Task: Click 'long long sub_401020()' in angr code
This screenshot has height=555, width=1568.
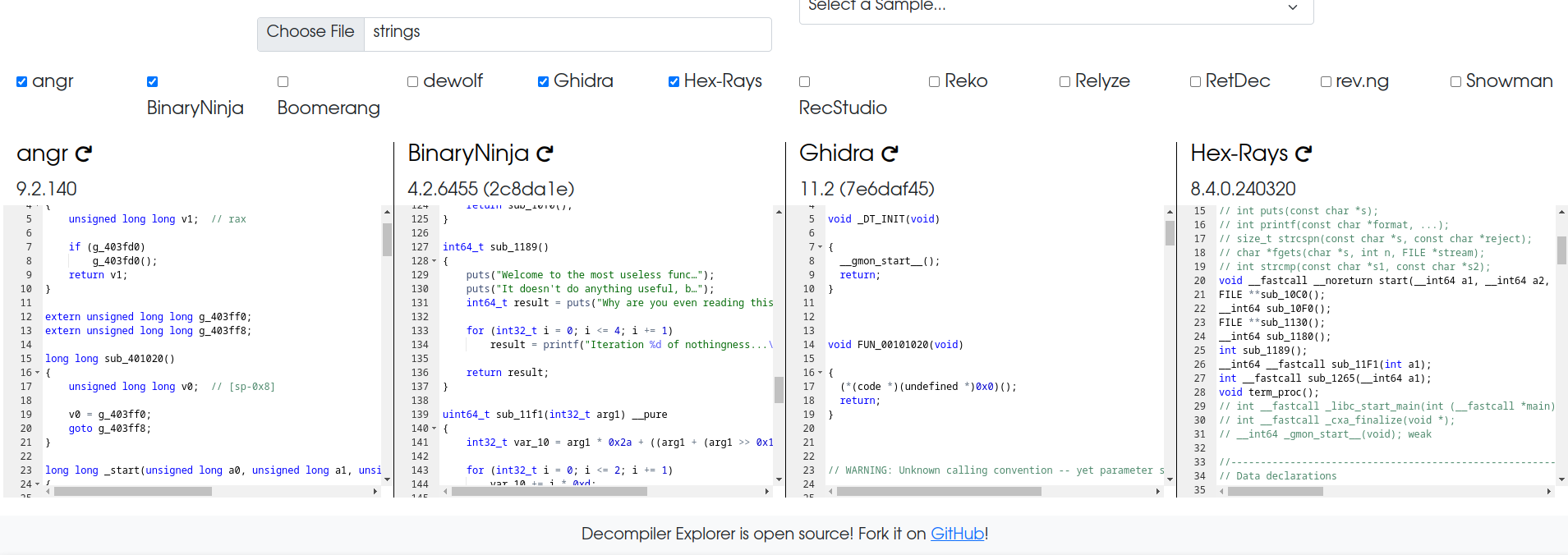Action: tap(110, 359)
